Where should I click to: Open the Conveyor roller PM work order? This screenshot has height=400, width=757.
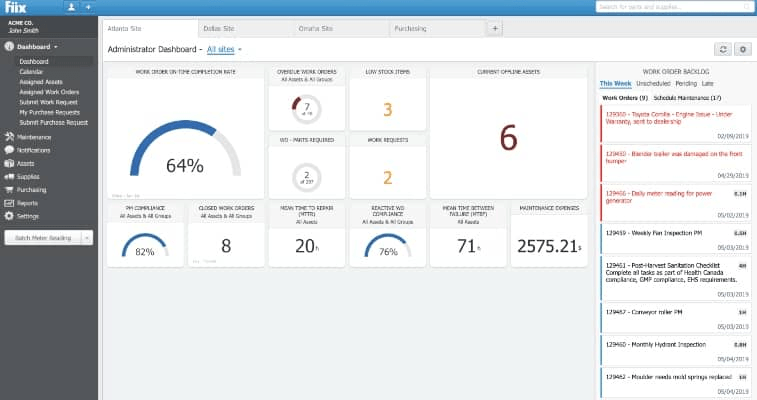tap(675, 318)
